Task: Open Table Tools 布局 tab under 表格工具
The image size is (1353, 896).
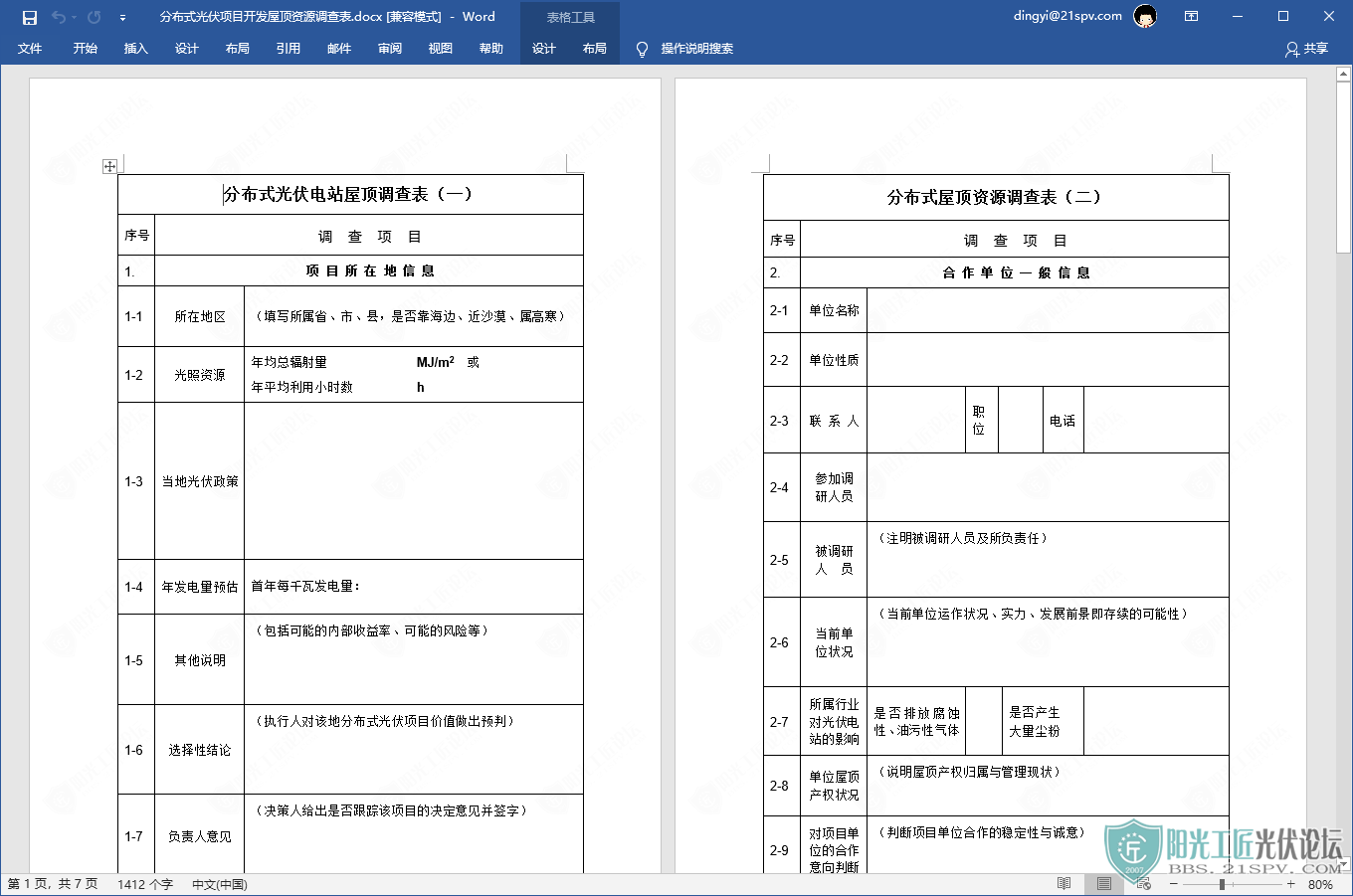Action: click(594, 48)
